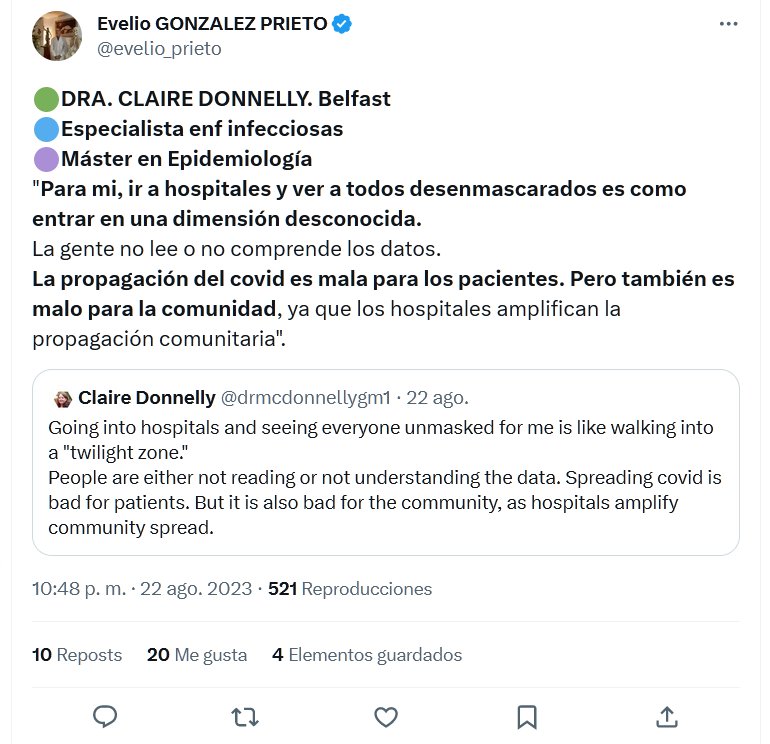View the 20 Me gusta list
Image resolution: width=770 pixels, height=744 pixels.
pos(197,655)
